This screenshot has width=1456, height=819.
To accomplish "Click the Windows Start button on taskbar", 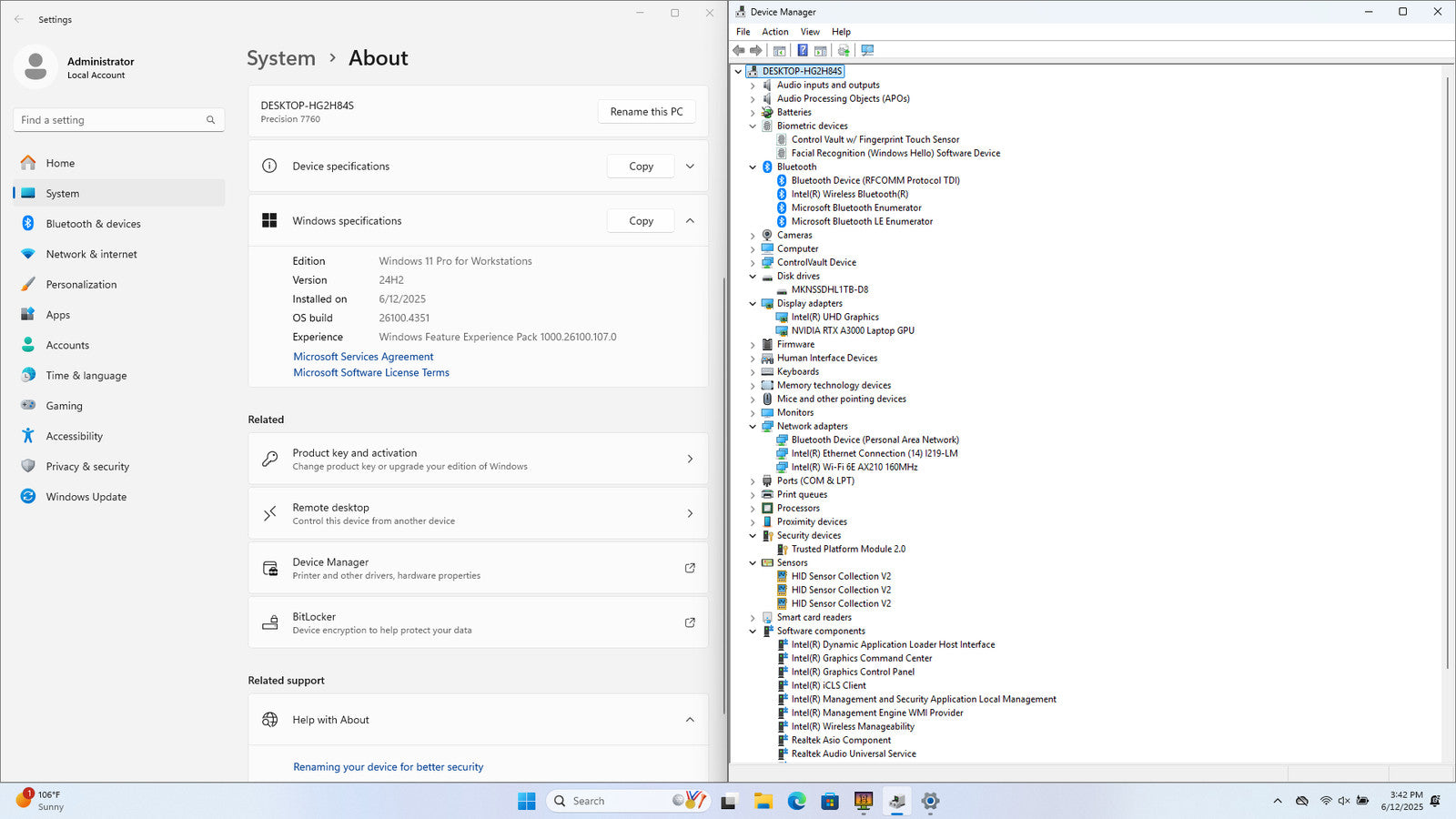I will [x=527, y=801].
